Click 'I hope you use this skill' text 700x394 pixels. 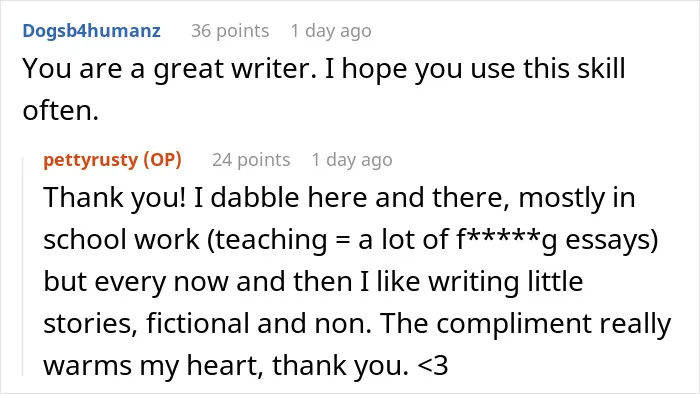pos(475,69)
